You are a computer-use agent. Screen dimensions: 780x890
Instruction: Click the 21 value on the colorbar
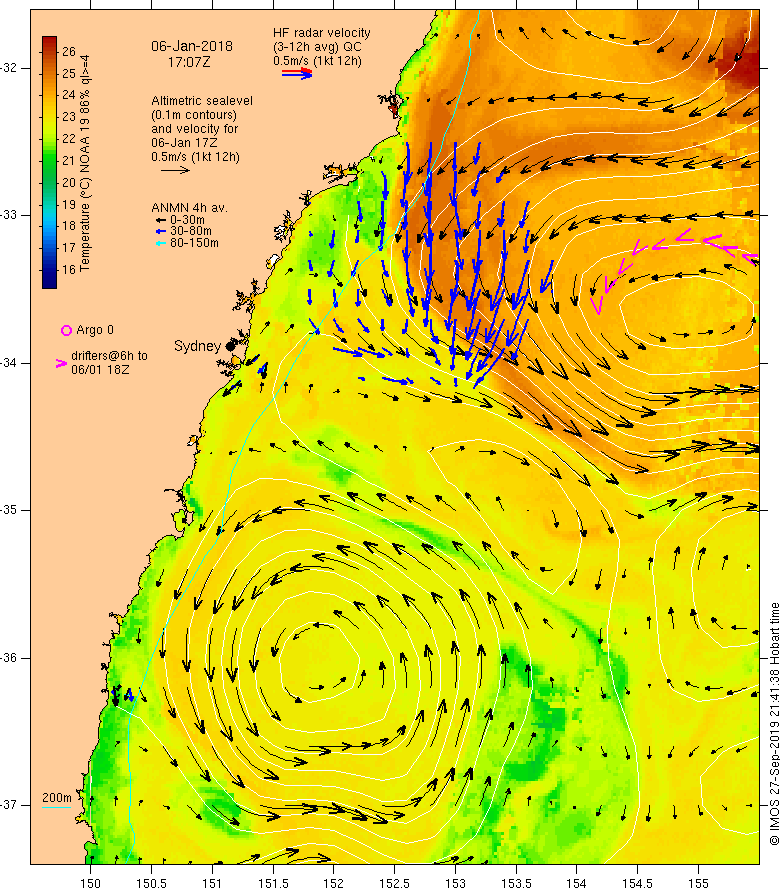(69, 161)
